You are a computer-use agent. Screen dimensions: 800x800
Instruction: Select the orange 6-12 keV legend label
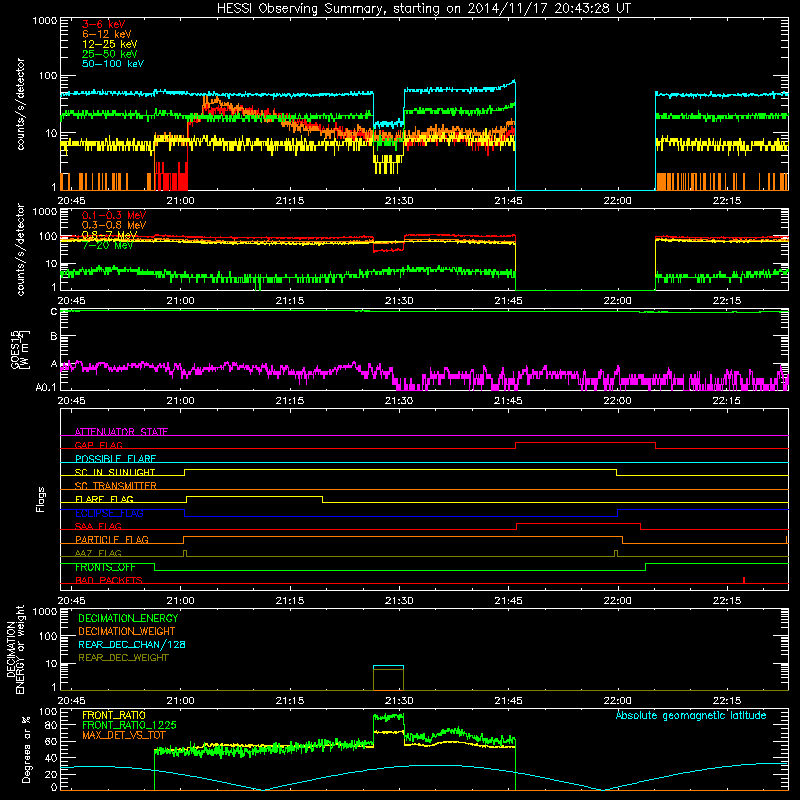(107, 34)
